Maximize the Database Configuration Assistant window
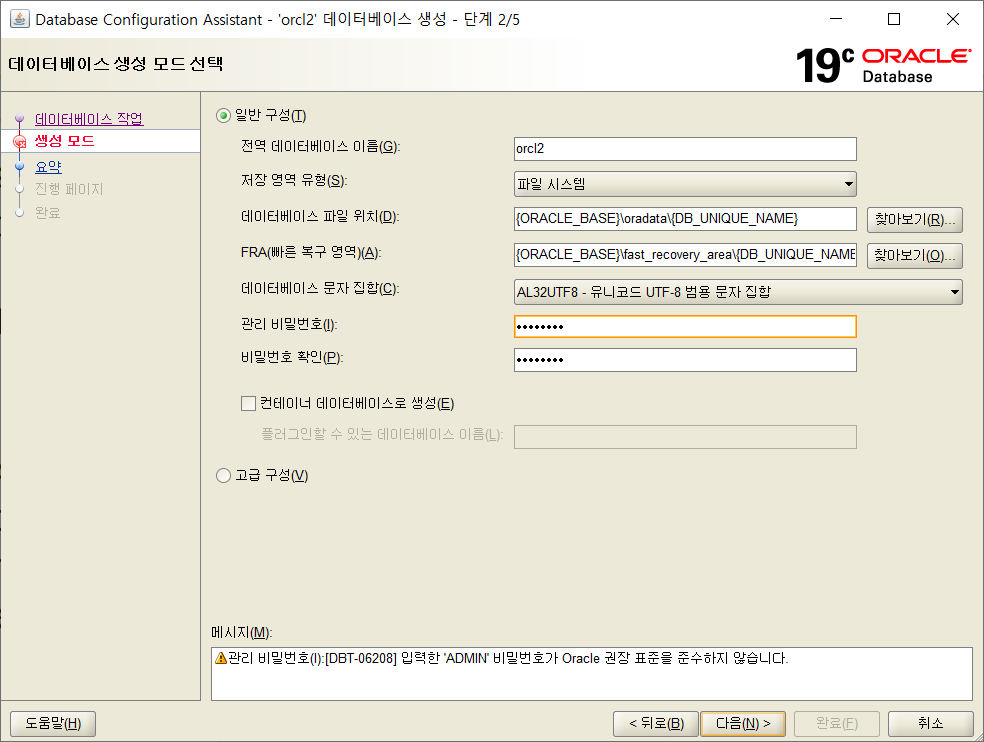Image resolution: width=984 pixels, height=742 pixels. point(894,19)
